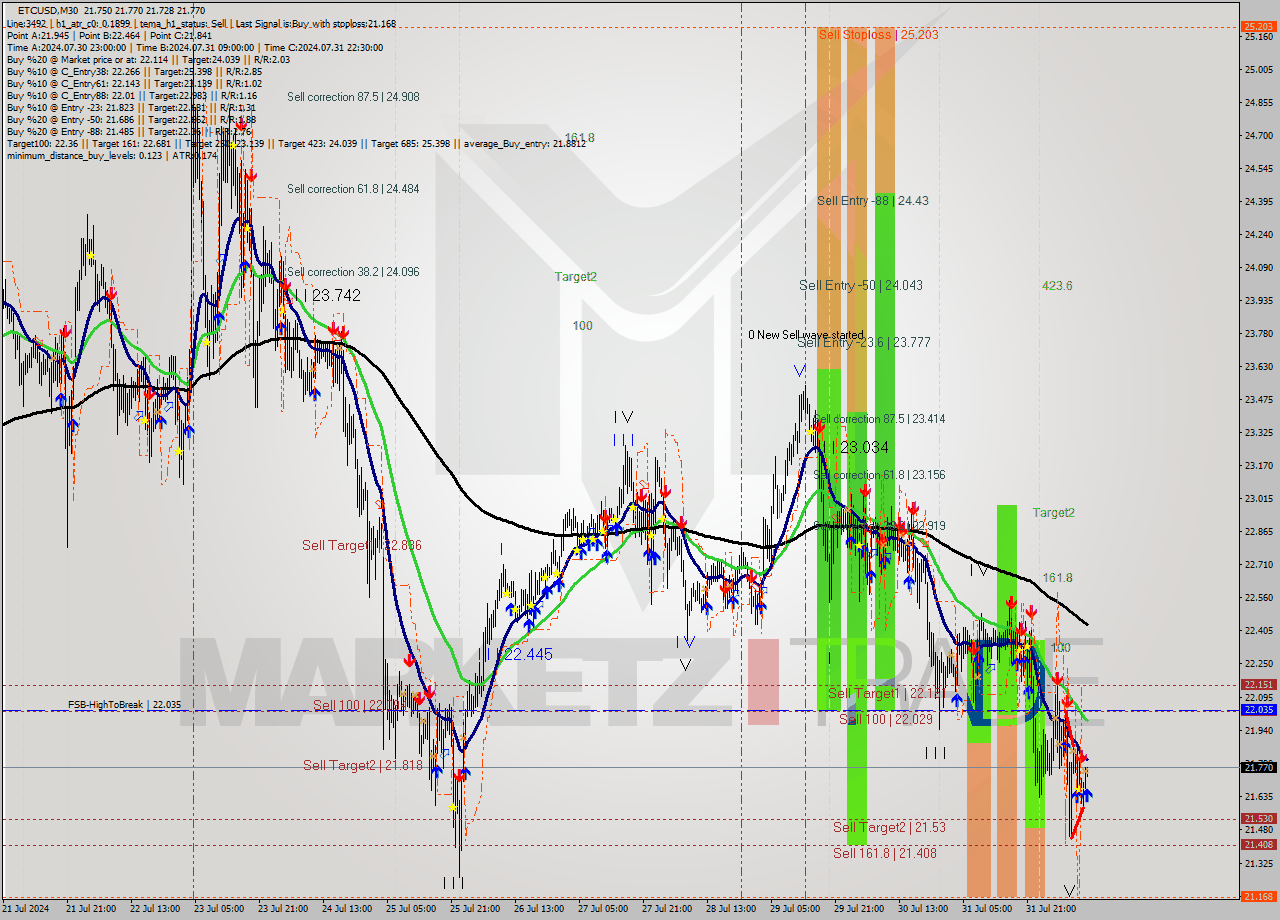
Task: Click the 29 Jul 05:00 time label
Action: tap(795, 909)
